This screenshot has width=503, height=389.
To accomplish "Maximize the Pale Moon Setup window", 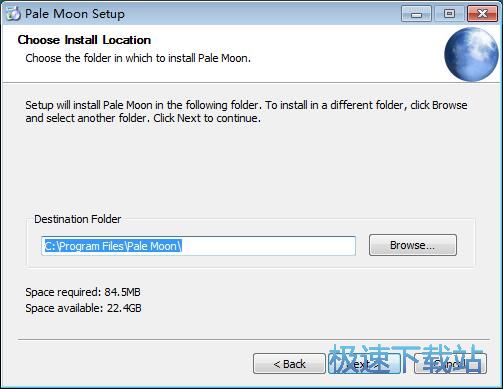I will pos(449,14).
